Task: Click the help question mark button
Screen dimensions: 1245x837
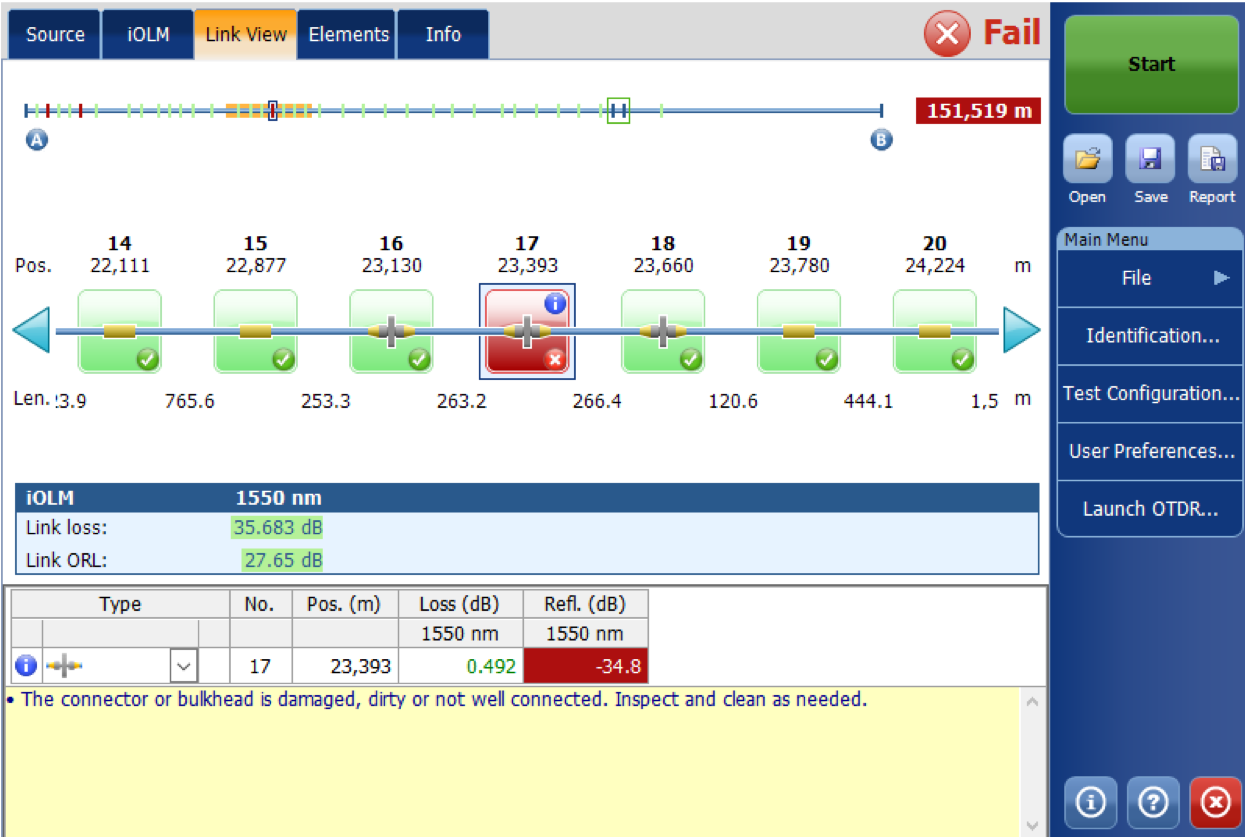Action: (x=1153, y=801)
